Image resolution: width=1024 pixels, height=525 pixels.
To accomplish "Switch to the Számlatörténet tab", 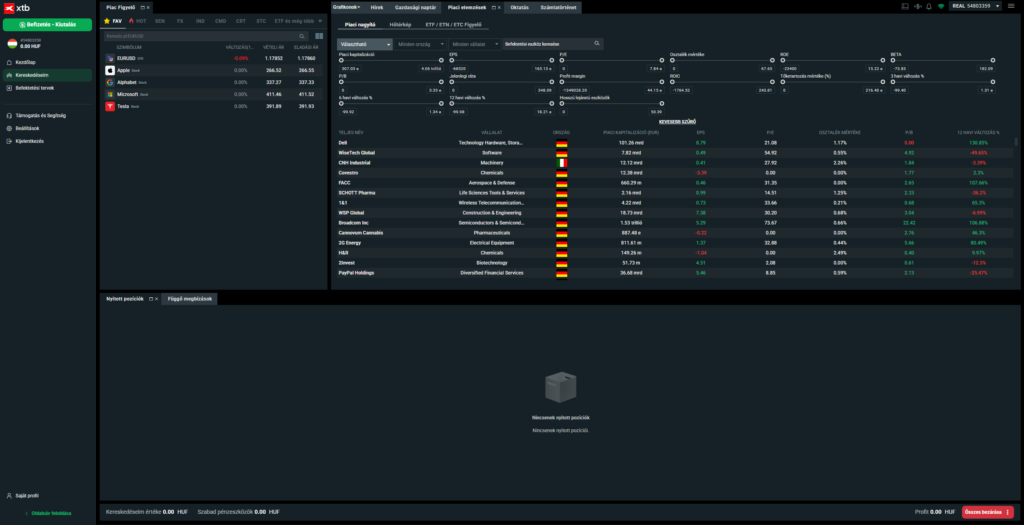I will pyautogui.click(x=558, y=8).
